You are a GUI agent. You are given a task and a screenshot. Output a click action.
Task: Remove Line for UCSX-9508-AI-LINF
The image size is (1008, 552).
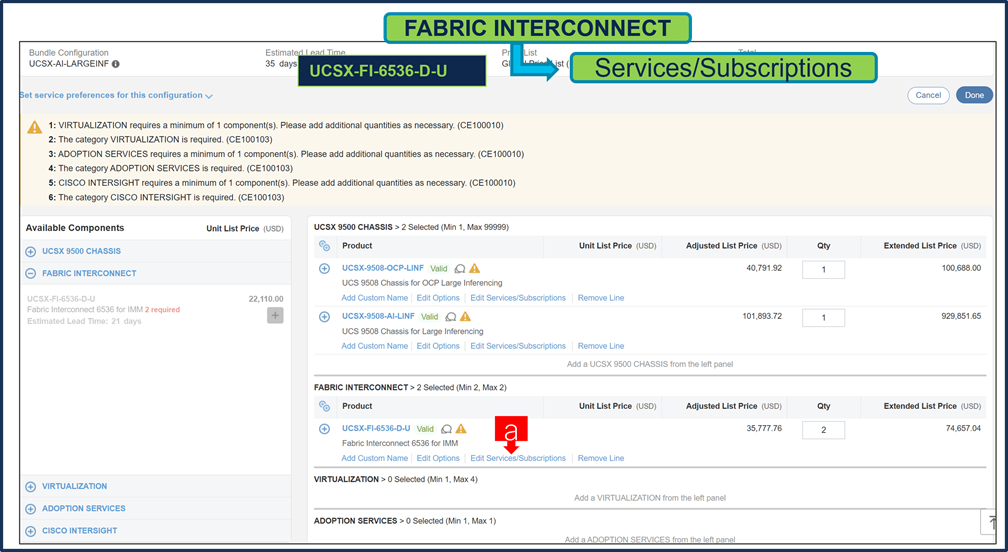point(601,346)
